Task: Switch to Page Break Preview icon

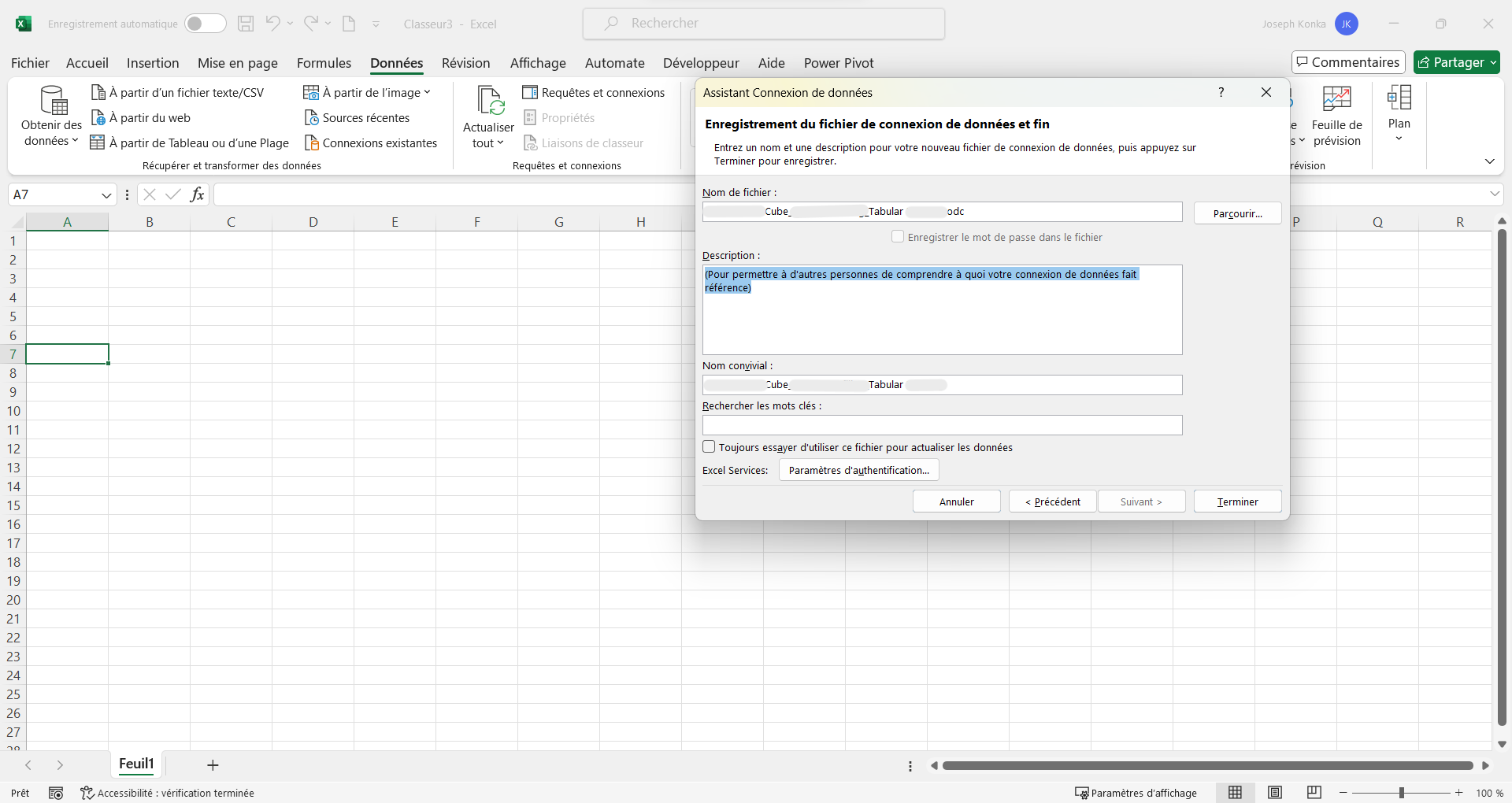Action: point(1314,793)
